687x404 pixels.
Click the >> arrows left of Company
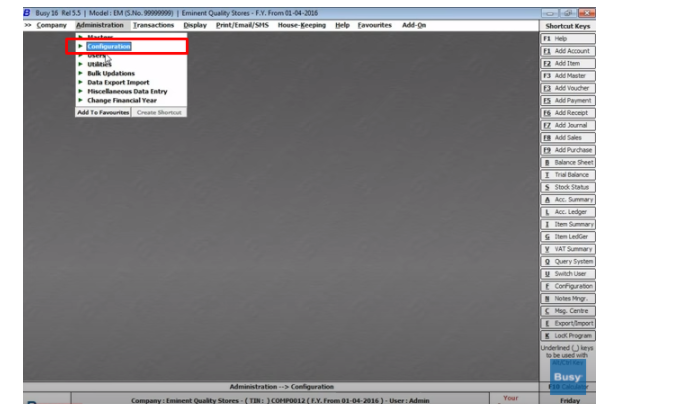point(28,25)
